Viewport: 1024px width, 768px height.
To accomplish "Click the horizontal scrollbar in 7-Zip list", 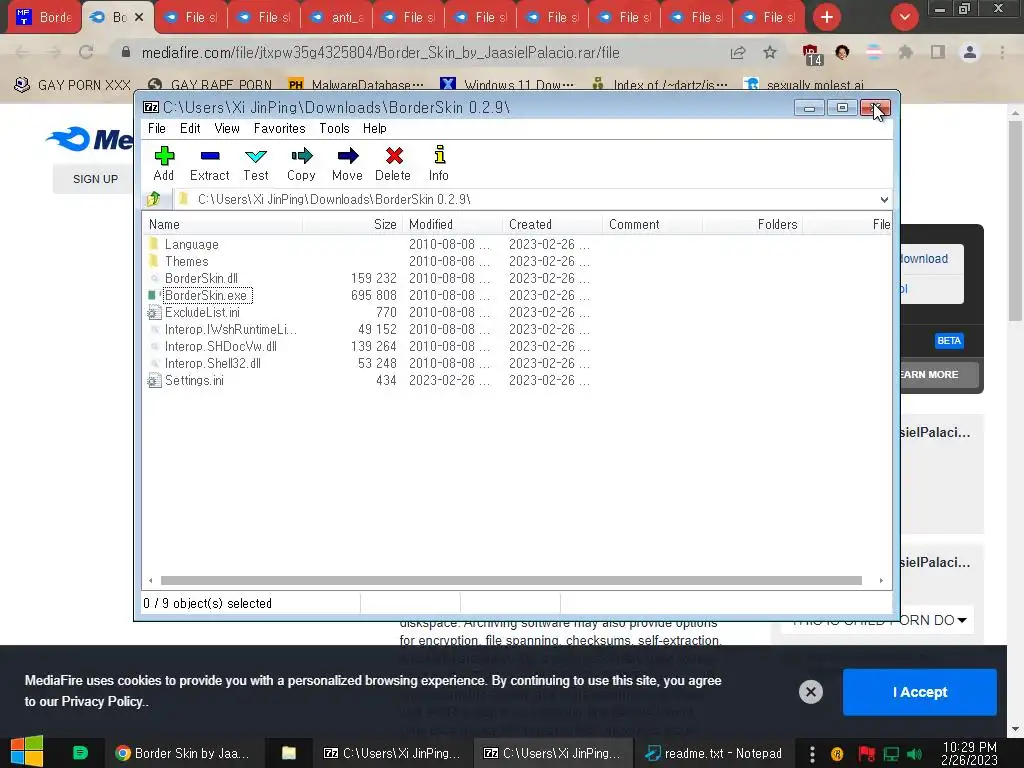I will 511,581.
